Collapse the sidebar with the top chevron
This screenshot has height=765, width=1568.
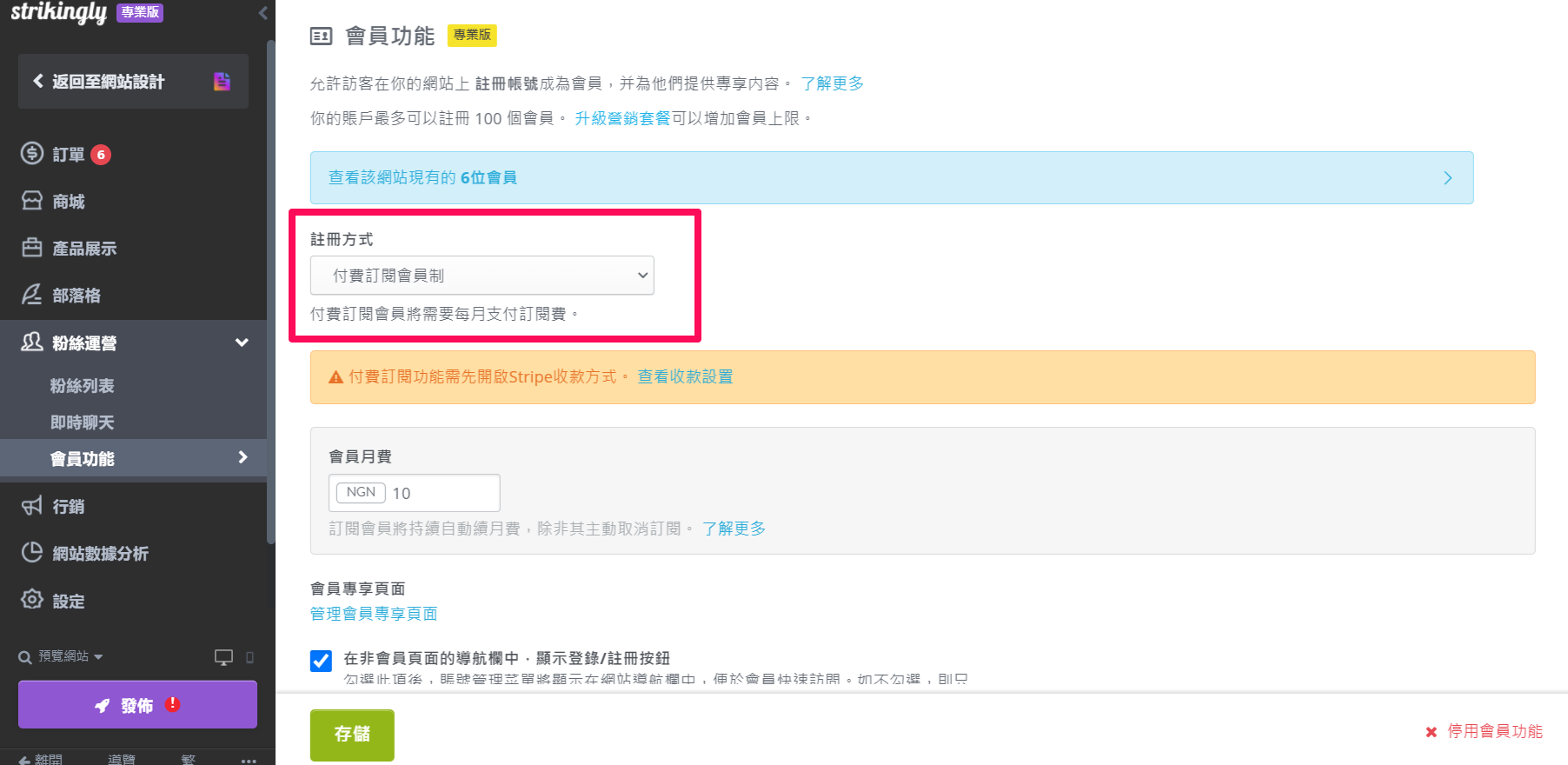point(262,12)
